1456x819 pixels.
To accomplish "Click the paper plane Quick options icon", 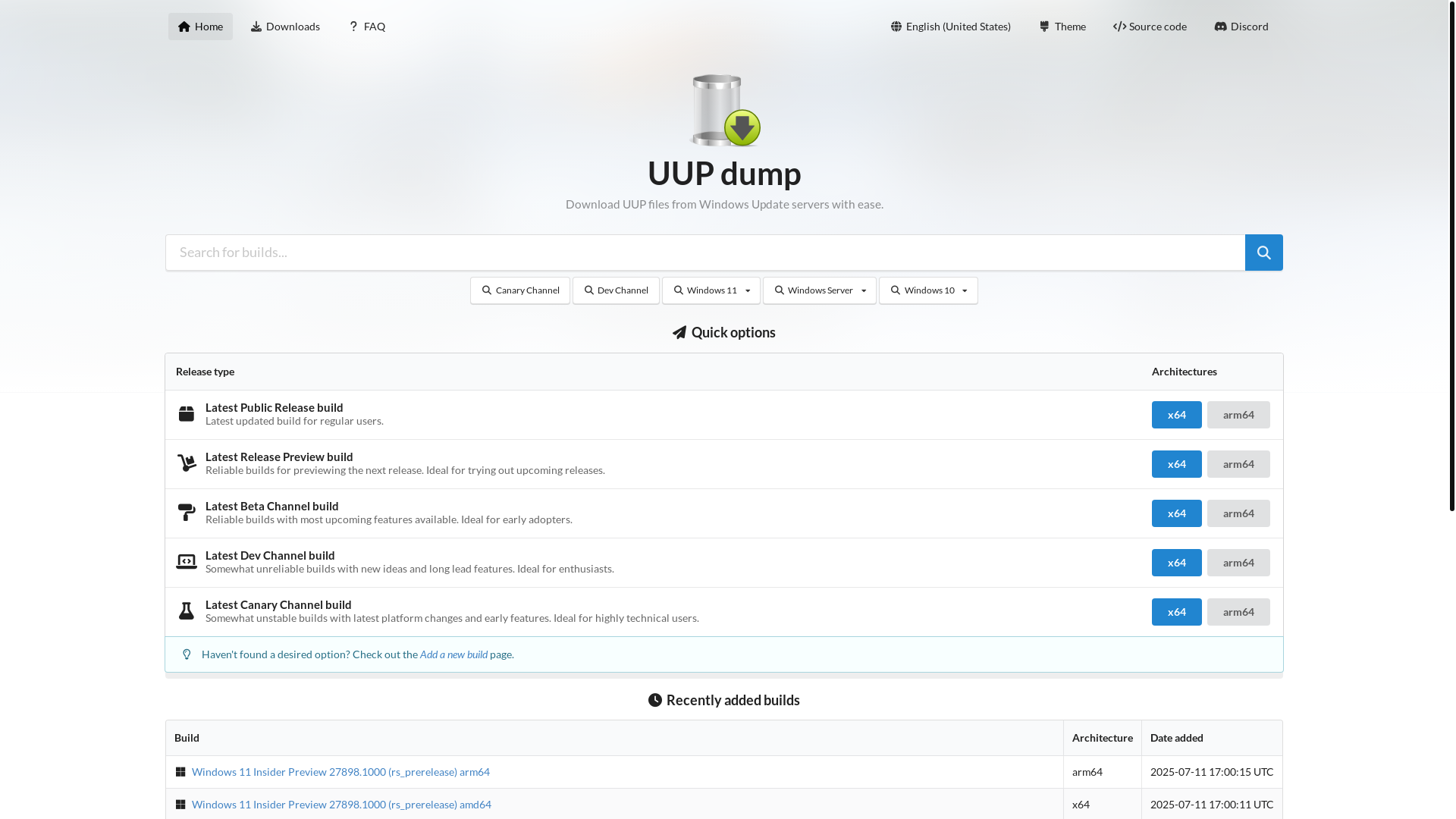I will coord(679,332).
